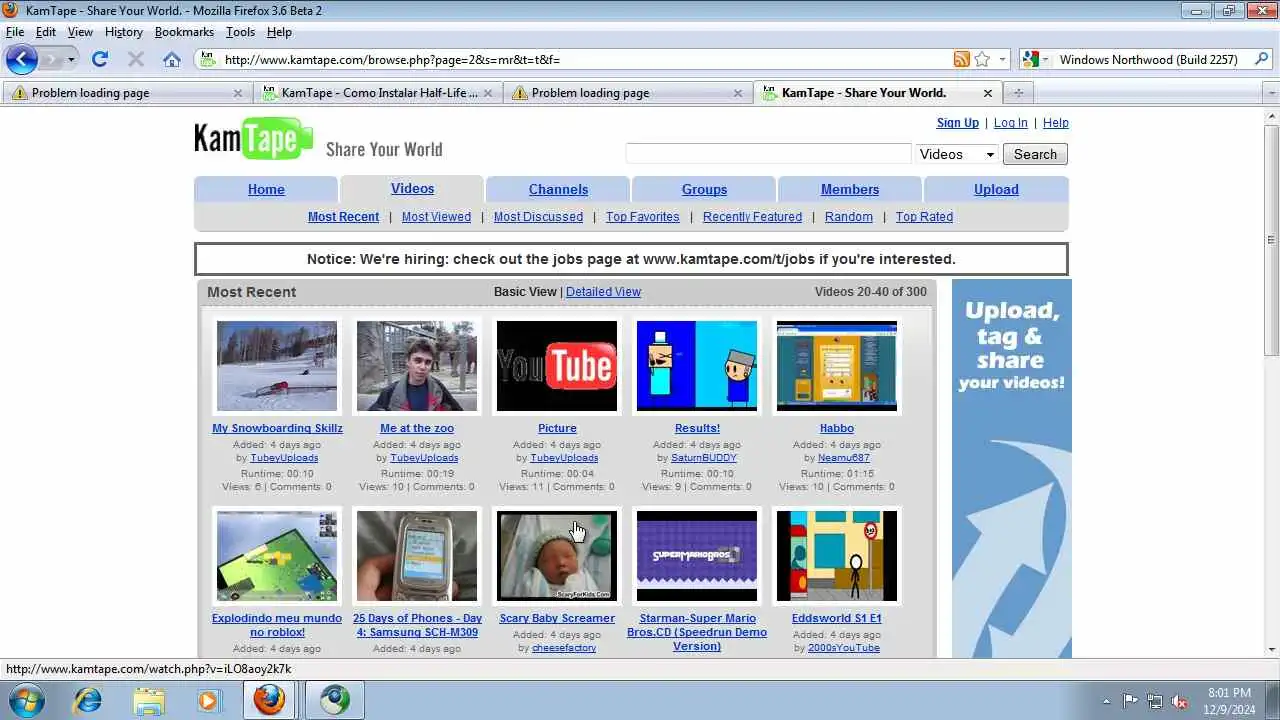Open the Help link at top right of page

click(1055, 123)
